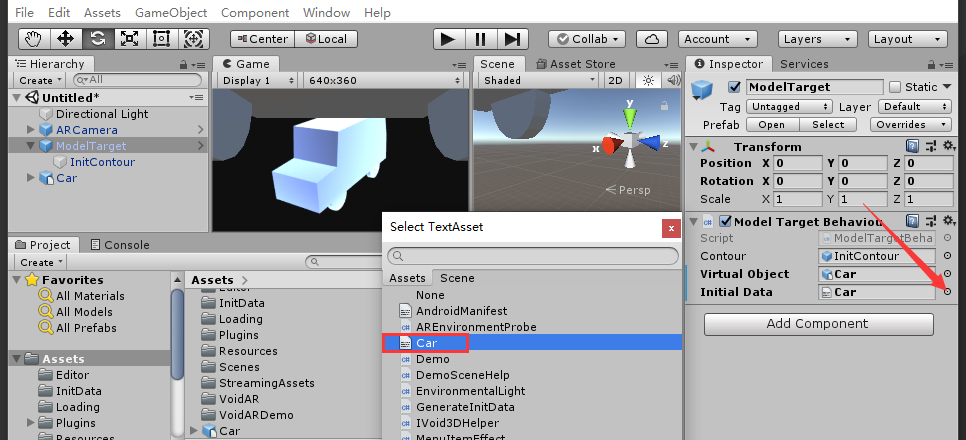This screenshot has height=440, width=966.
Task: Collapse ModelTarget in Hierarchy
Action: coord(31,146)
